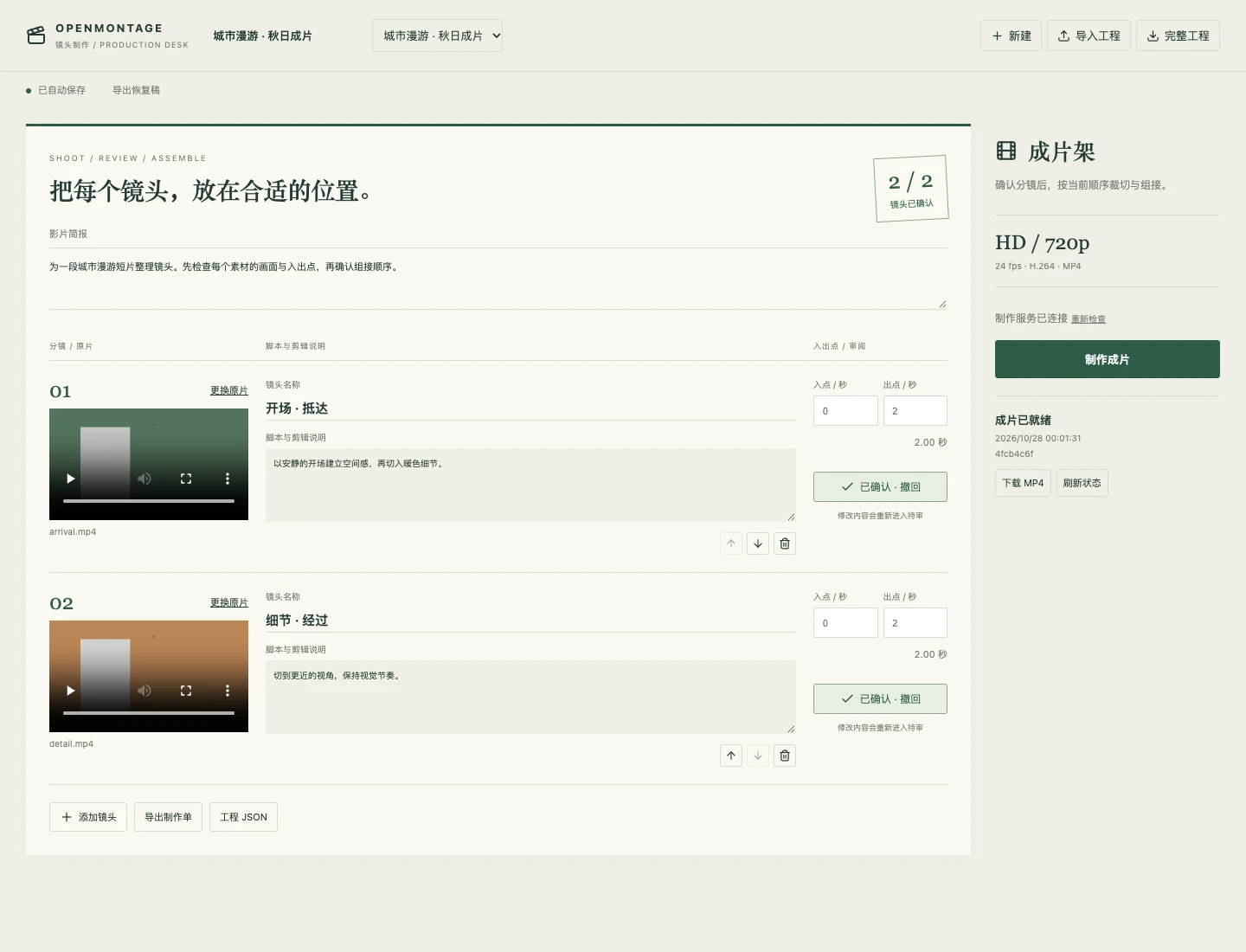Click the OpenMontage clapperboard logo icon
This screenshot has width=1246, height=952.
click(35, 35)
